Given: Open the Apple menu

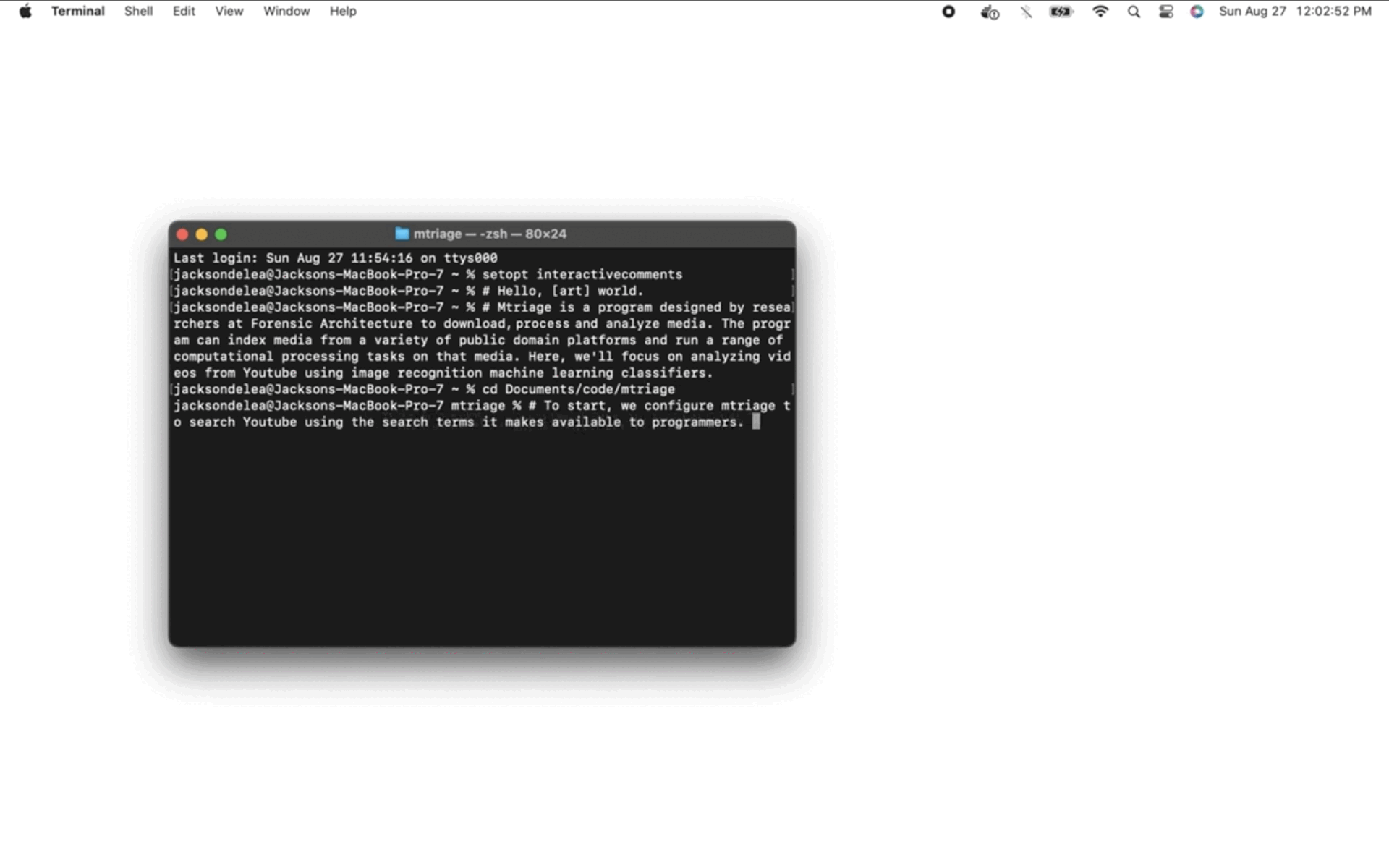Looking at the screenshot, I should pos(25,11).
